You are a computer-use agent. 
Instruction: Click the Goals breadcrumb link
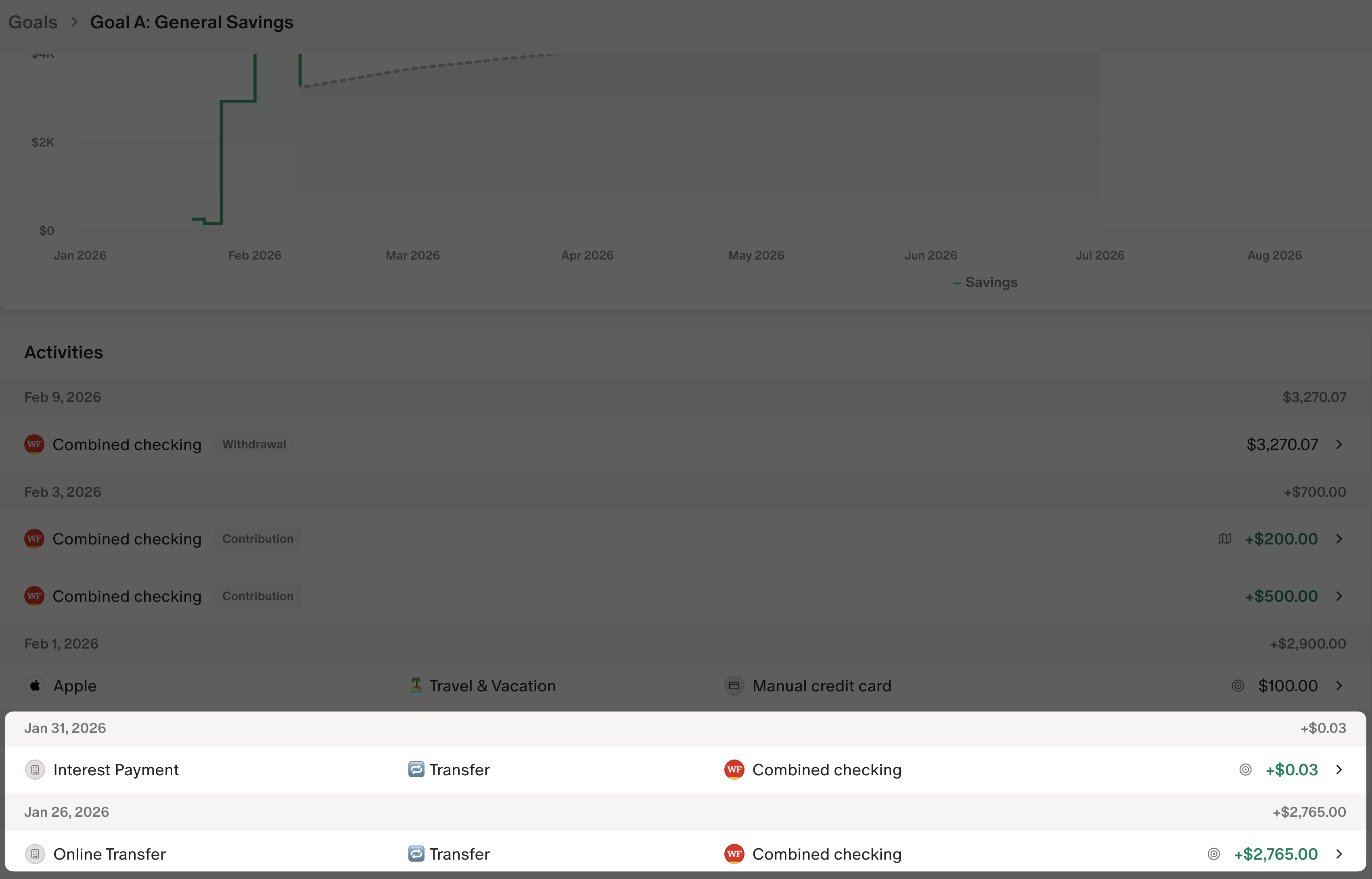(33, 22)
